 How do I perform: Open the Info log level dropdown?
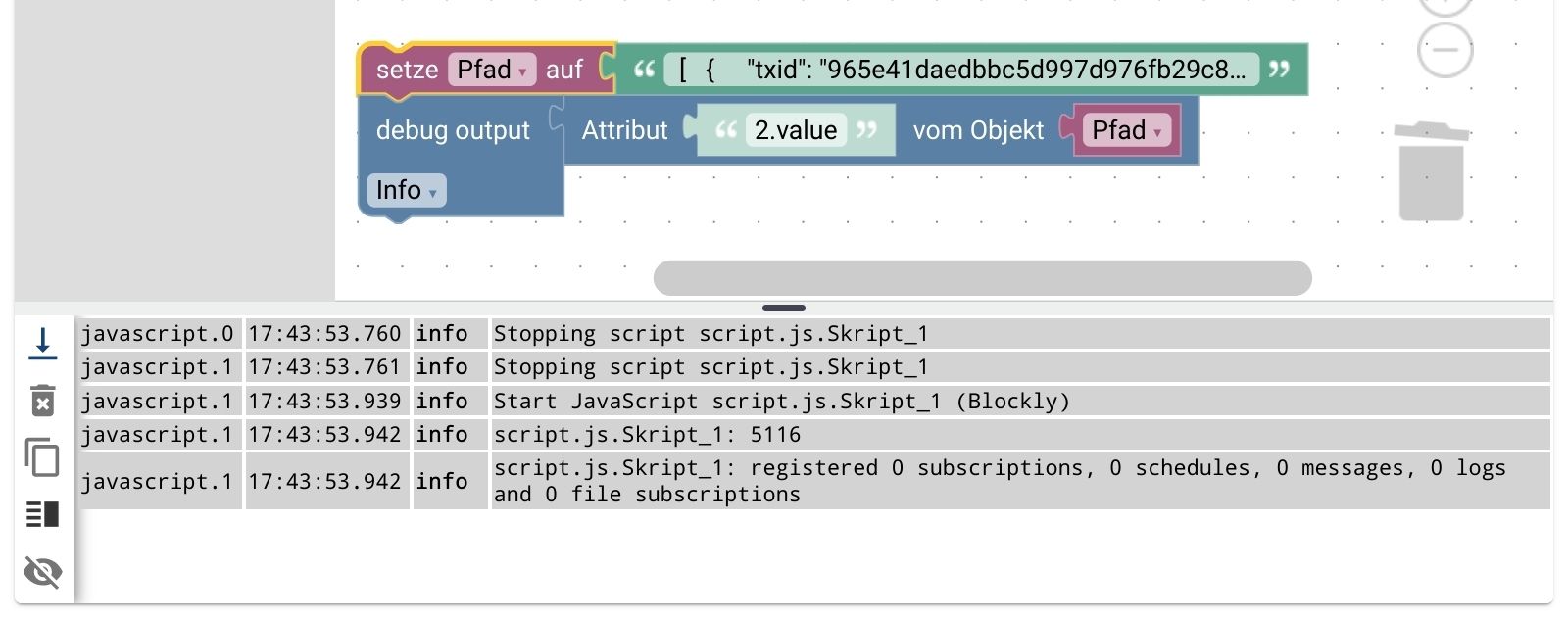point(406,190)
